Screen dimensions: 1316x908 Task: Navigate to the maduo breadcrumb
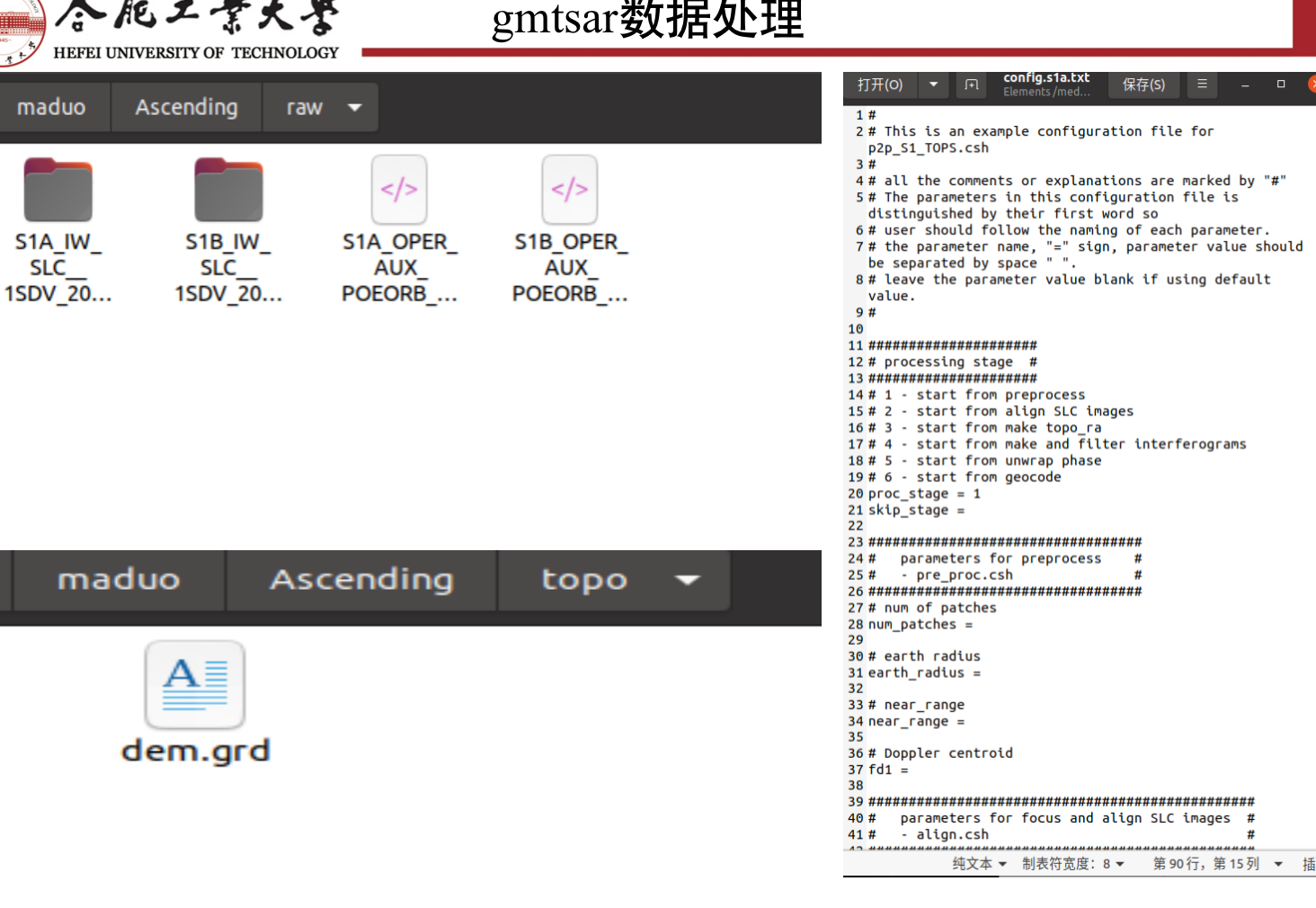(x=53, y=107)
